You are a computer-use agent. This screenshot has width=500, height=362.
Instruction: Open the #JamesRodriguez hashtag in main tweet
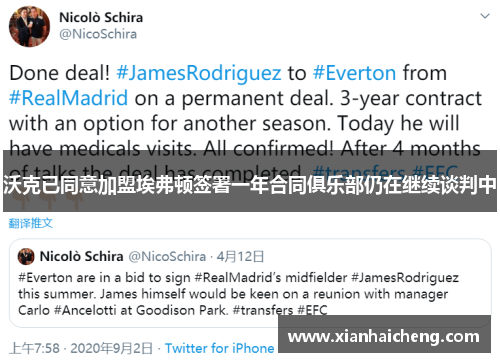coord(199,73)
